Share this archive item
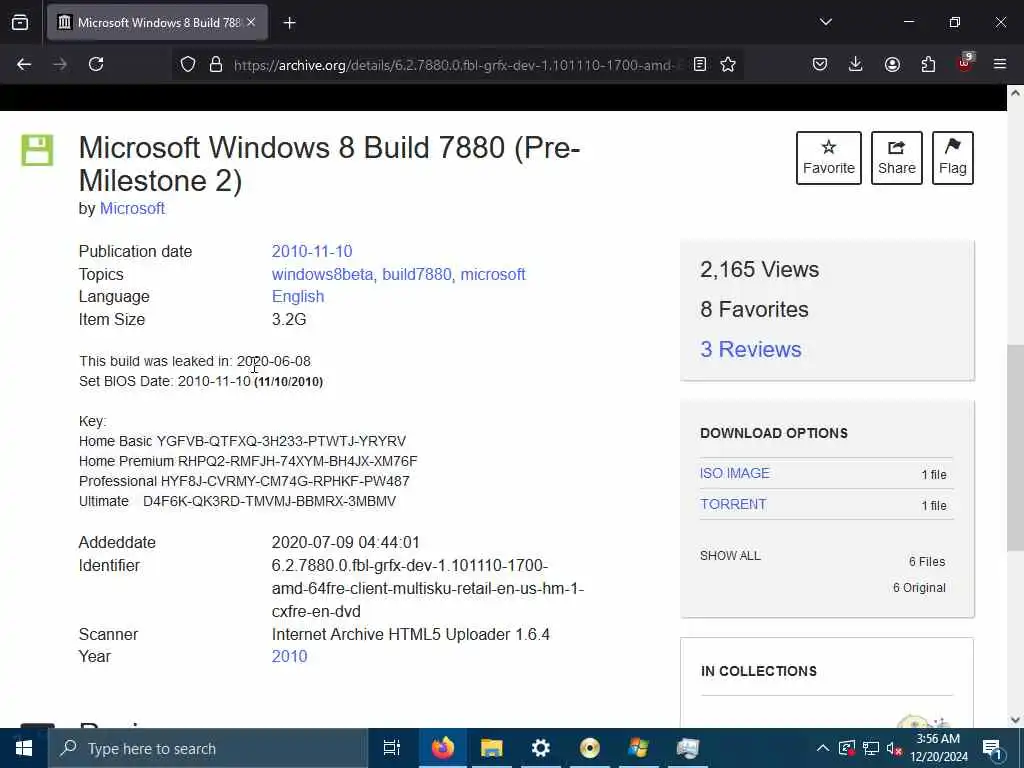This screenshot has height=768, width=1024. pos(897,158)
